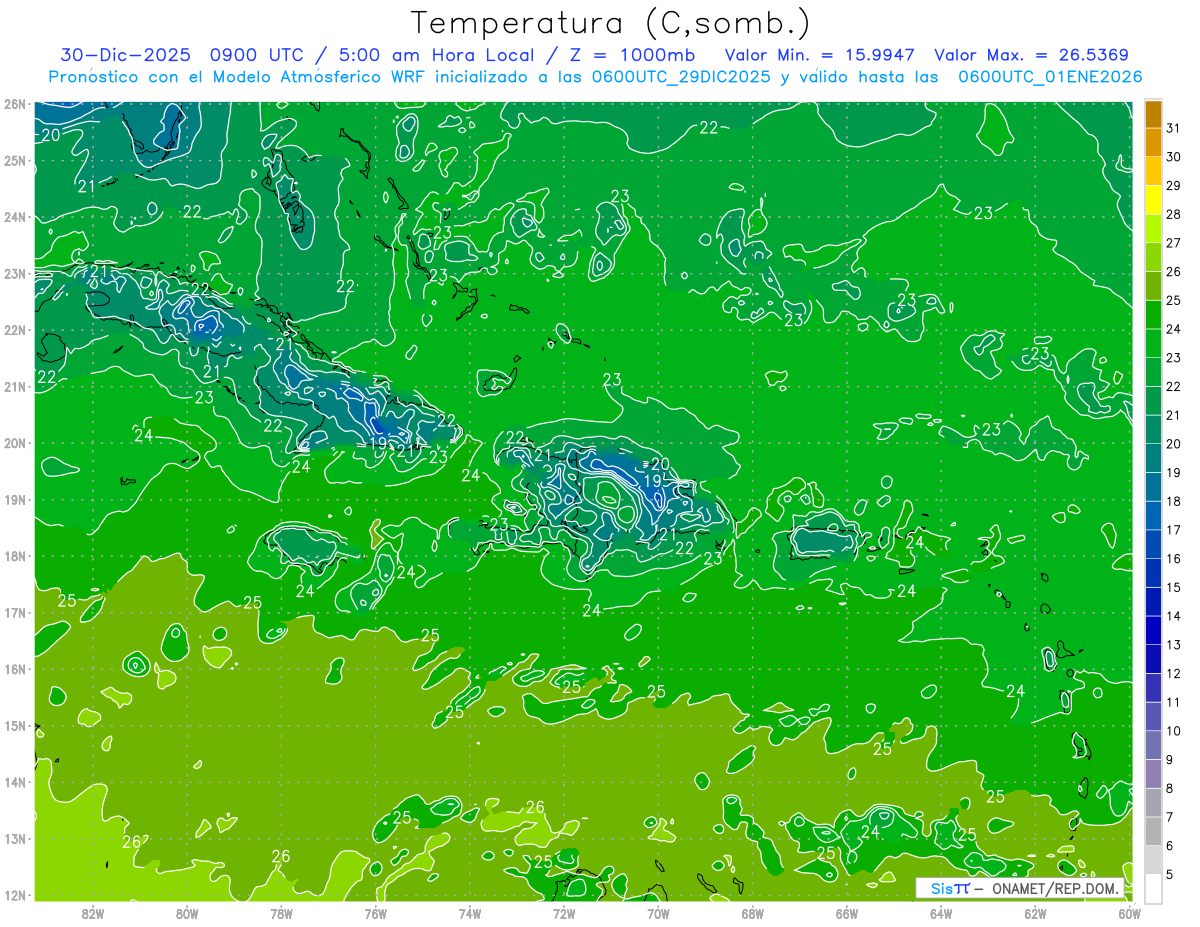Click the "64W" longitude axis label
Image resolution: width=1200 pixels, height=927 pixels.
(x=941, y=913)
